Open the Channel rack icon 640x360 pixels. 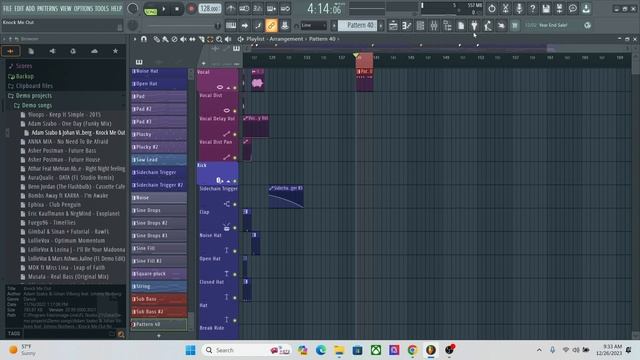click(x=420, y=26)
